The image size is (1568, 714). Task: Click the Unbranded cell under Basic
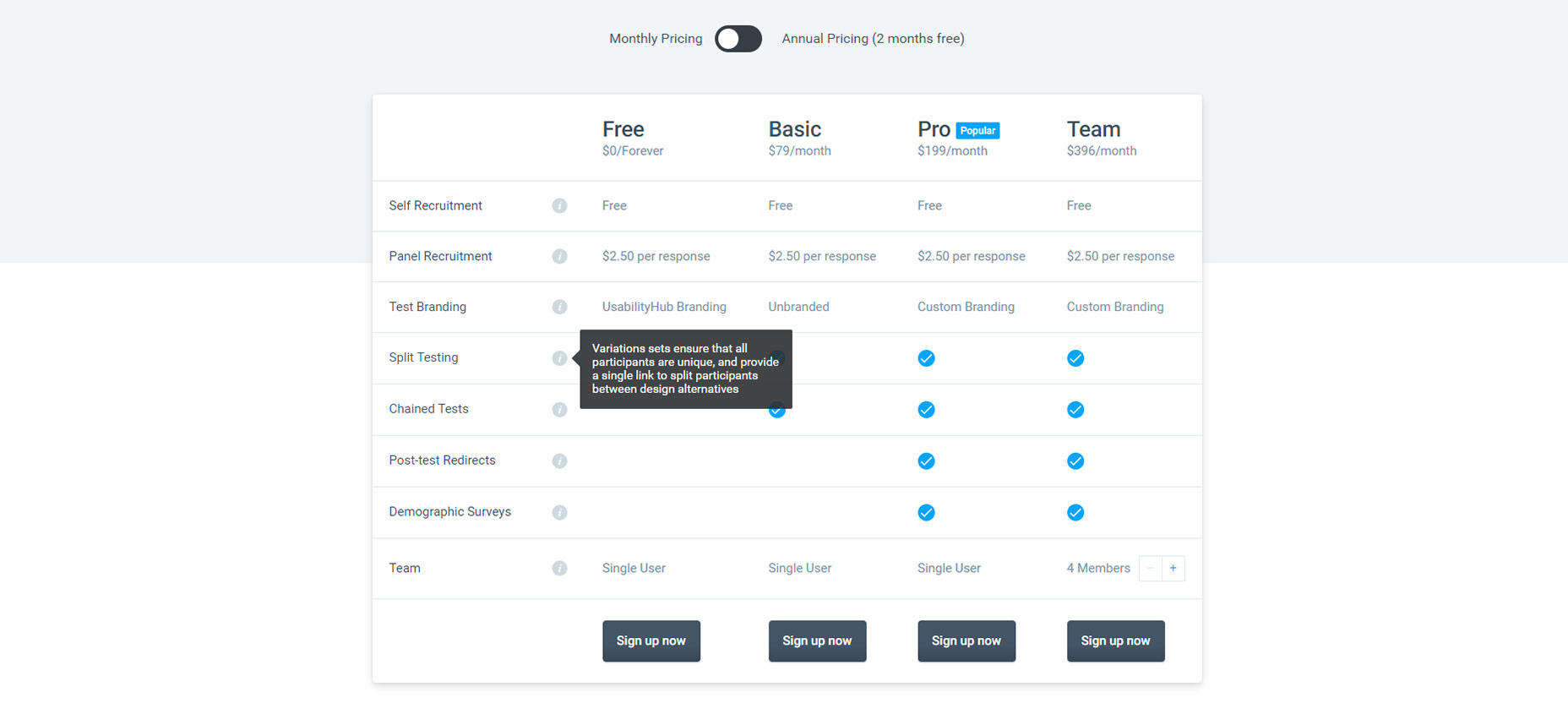pos(798,307)
